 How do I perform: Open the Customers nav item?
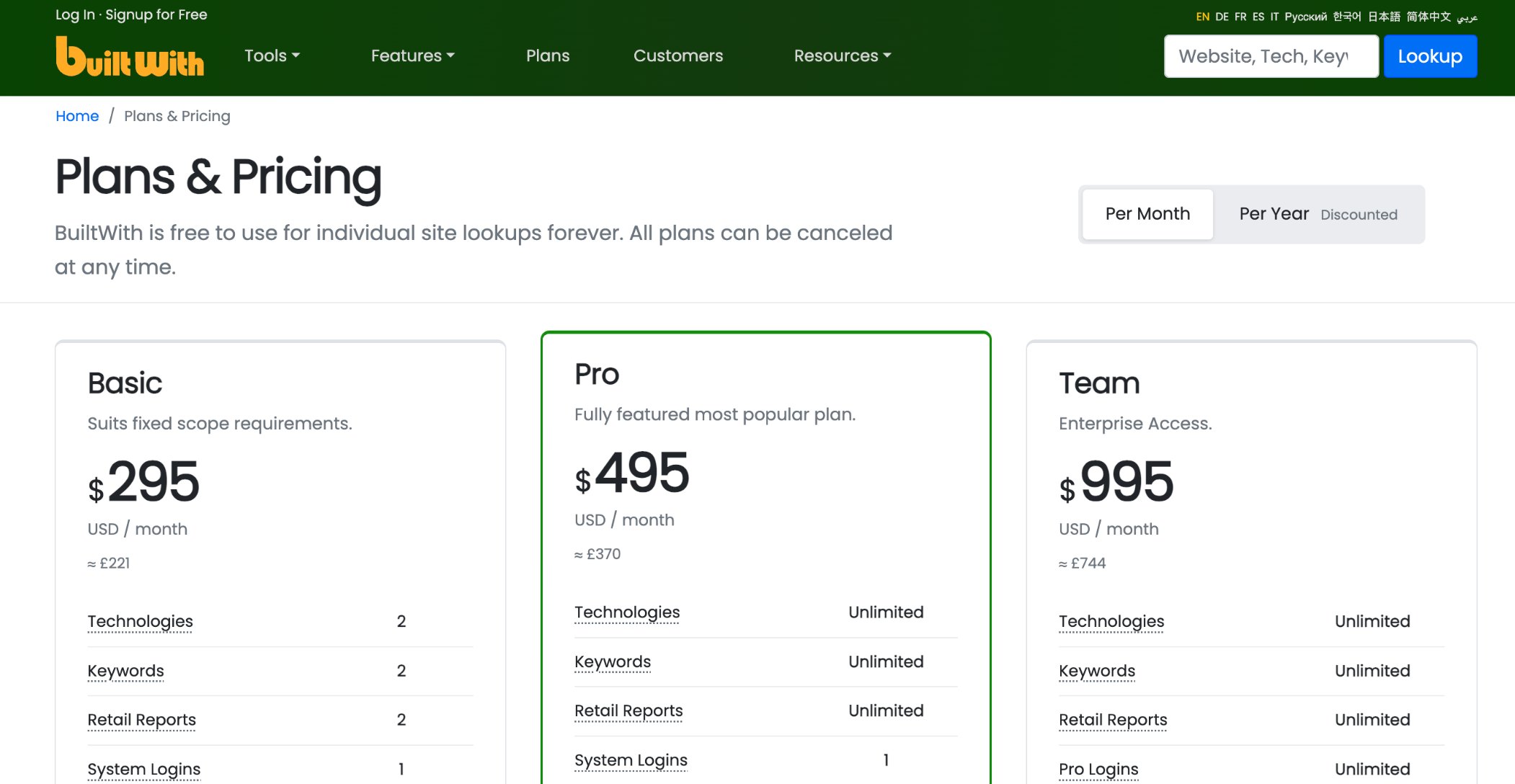[678, 55]
